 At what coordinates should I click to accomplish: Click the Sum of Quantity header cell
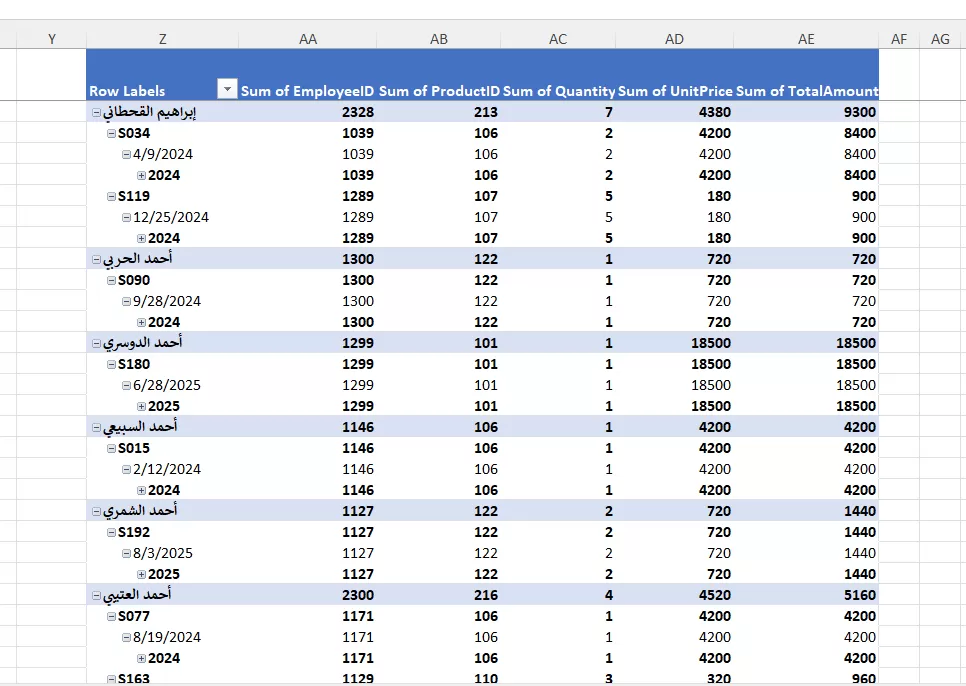(558, 91)
